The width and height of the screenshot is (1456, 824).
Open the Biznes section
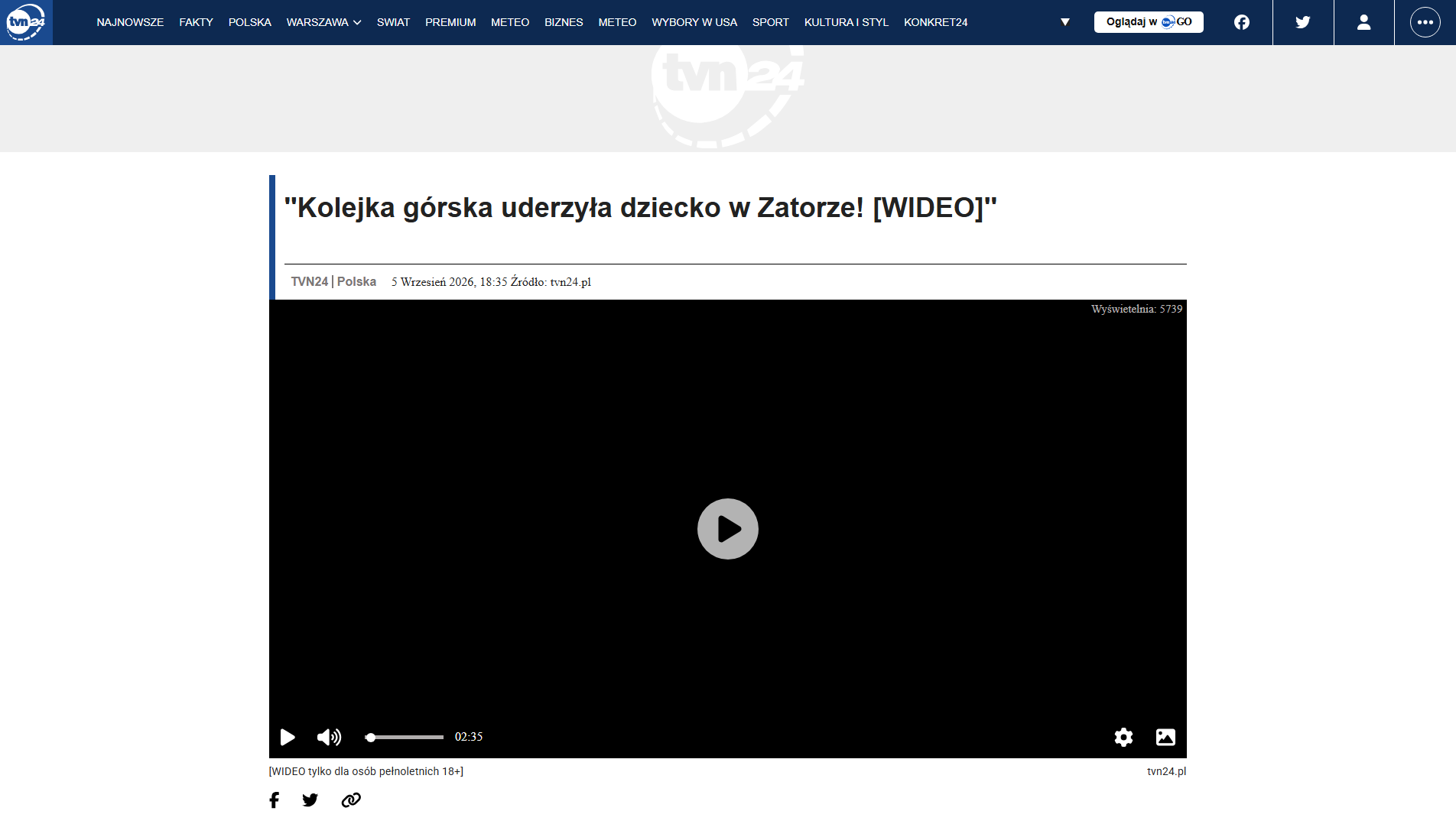pos(564,22)
